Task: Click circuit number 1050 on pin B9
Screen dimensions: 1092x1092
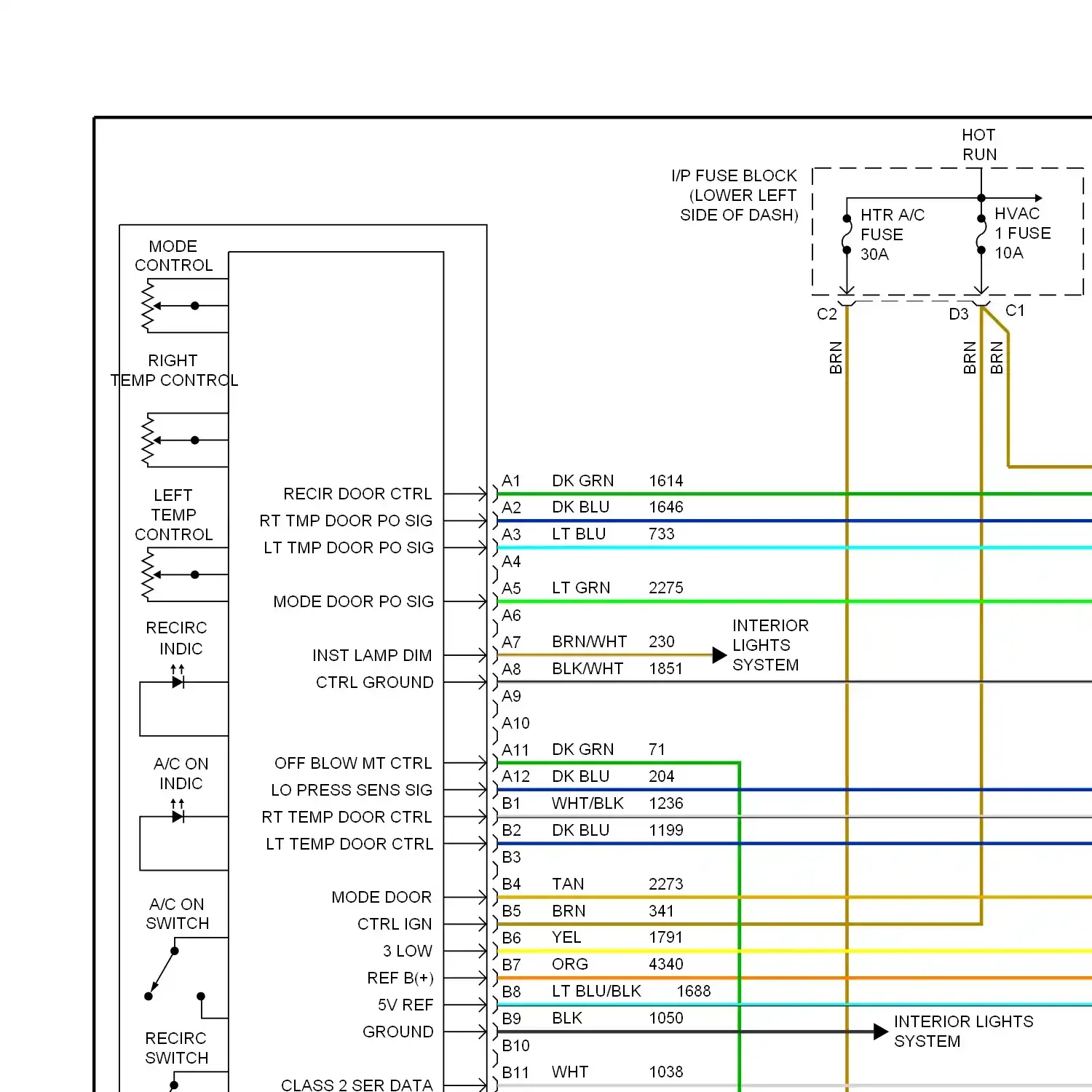Action: click(x=666, y=1018)
